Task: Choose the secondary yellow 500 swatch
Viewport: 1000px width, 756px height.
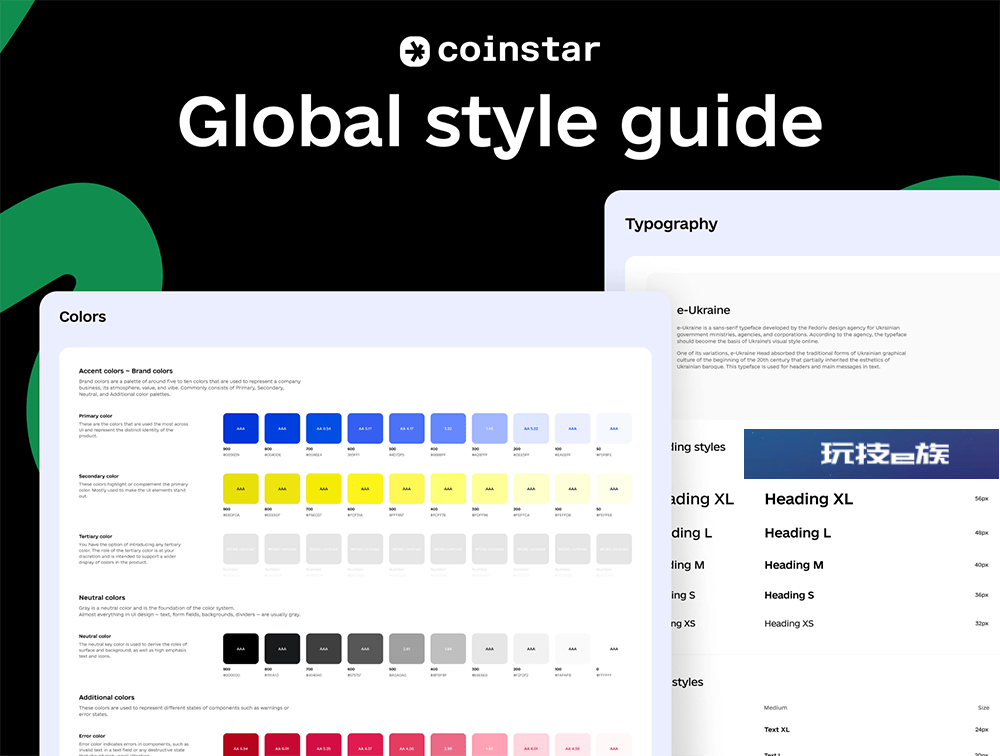Action: (406, 489)
